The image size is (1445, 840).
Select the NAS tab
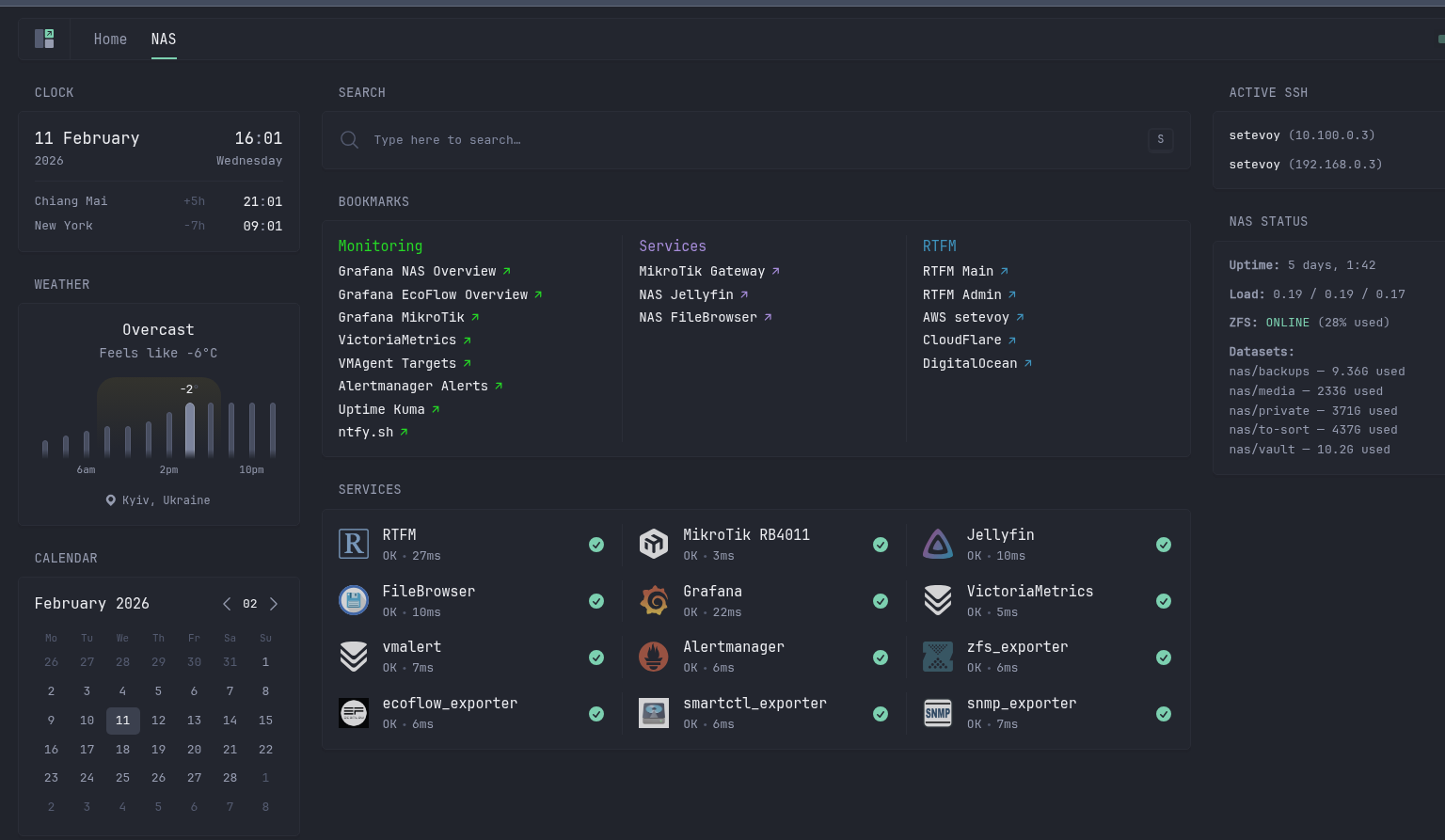pos(164,39)
